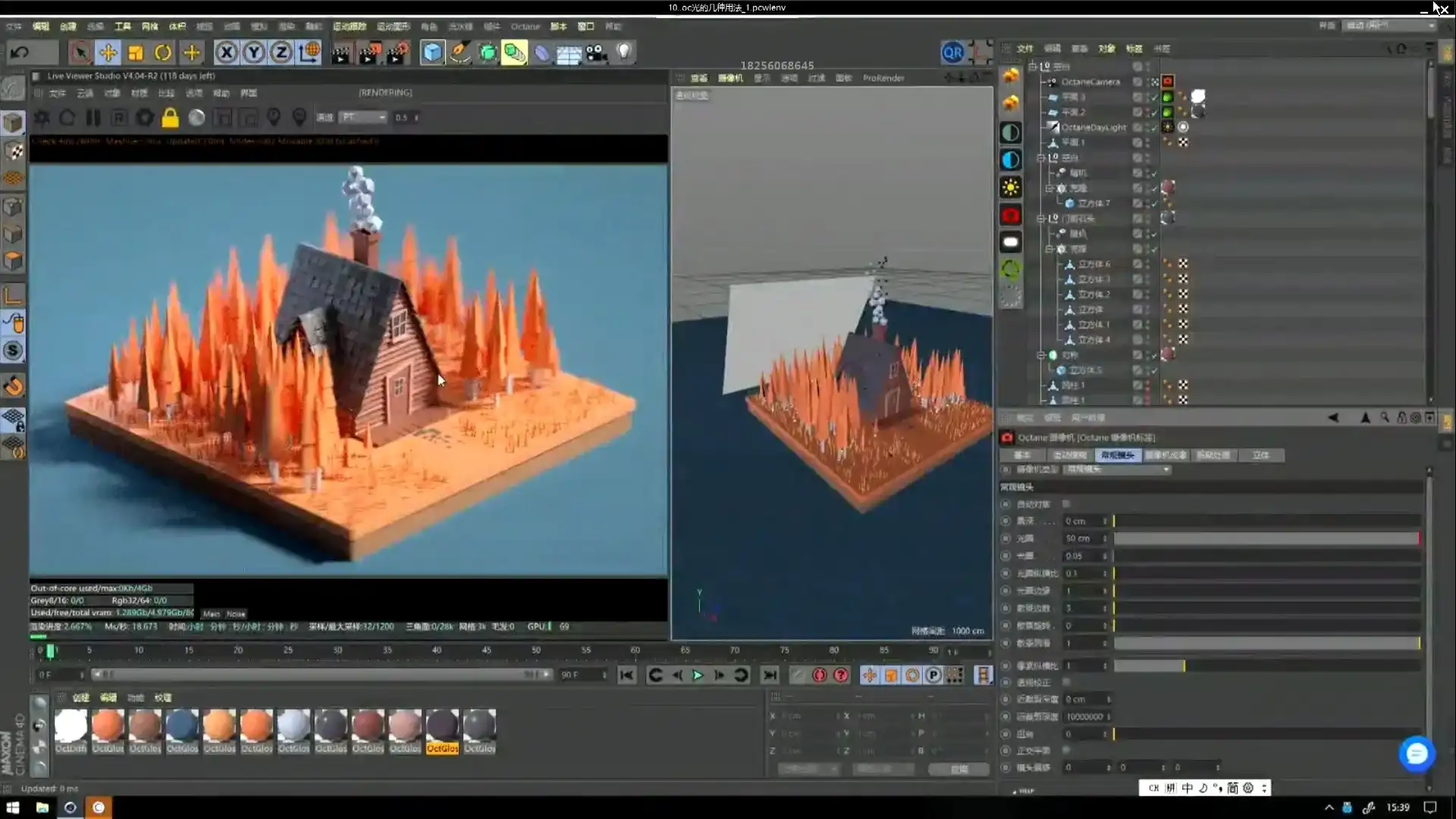Click the Octane daylight sun icon in sidebar
The width and height of the screenshot is (1456, 819).
click(1010, 187)
